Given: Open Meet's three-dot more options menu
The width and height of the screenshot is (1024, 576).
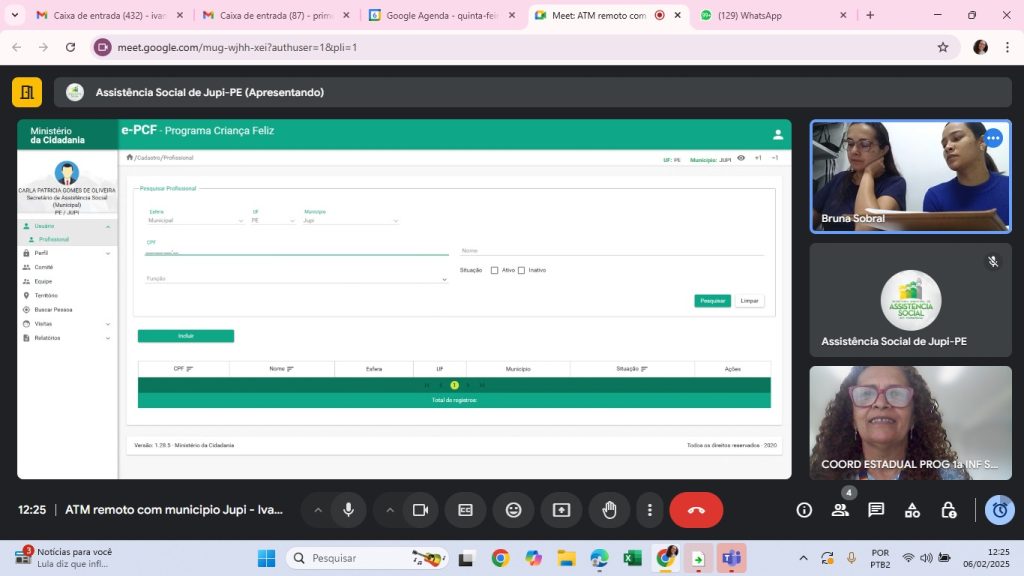Looking at the screenshot, I should (x=650, y=510).
